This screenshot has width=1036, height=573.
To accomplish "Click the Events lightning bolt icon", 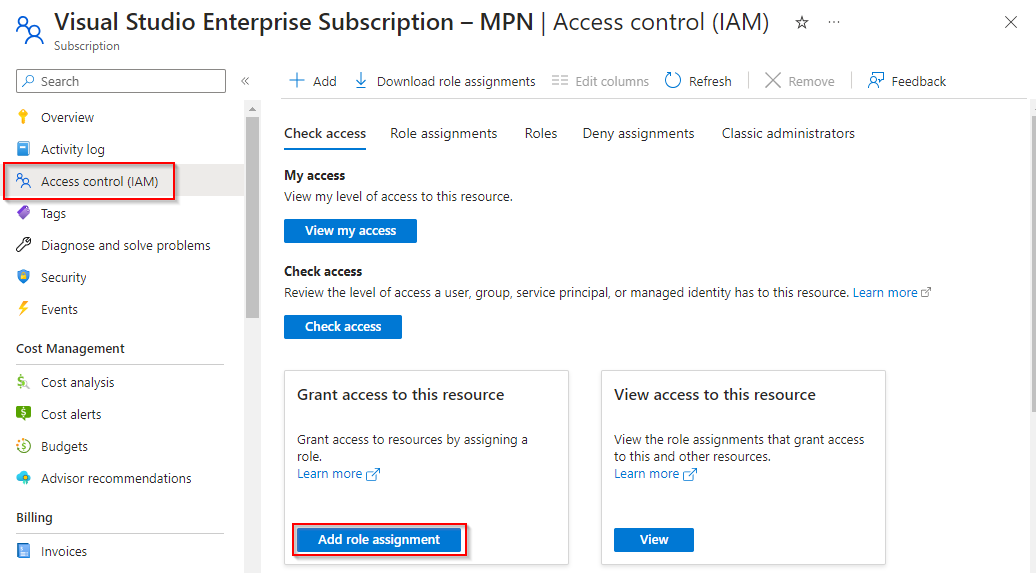I will [x=23, y=309].
